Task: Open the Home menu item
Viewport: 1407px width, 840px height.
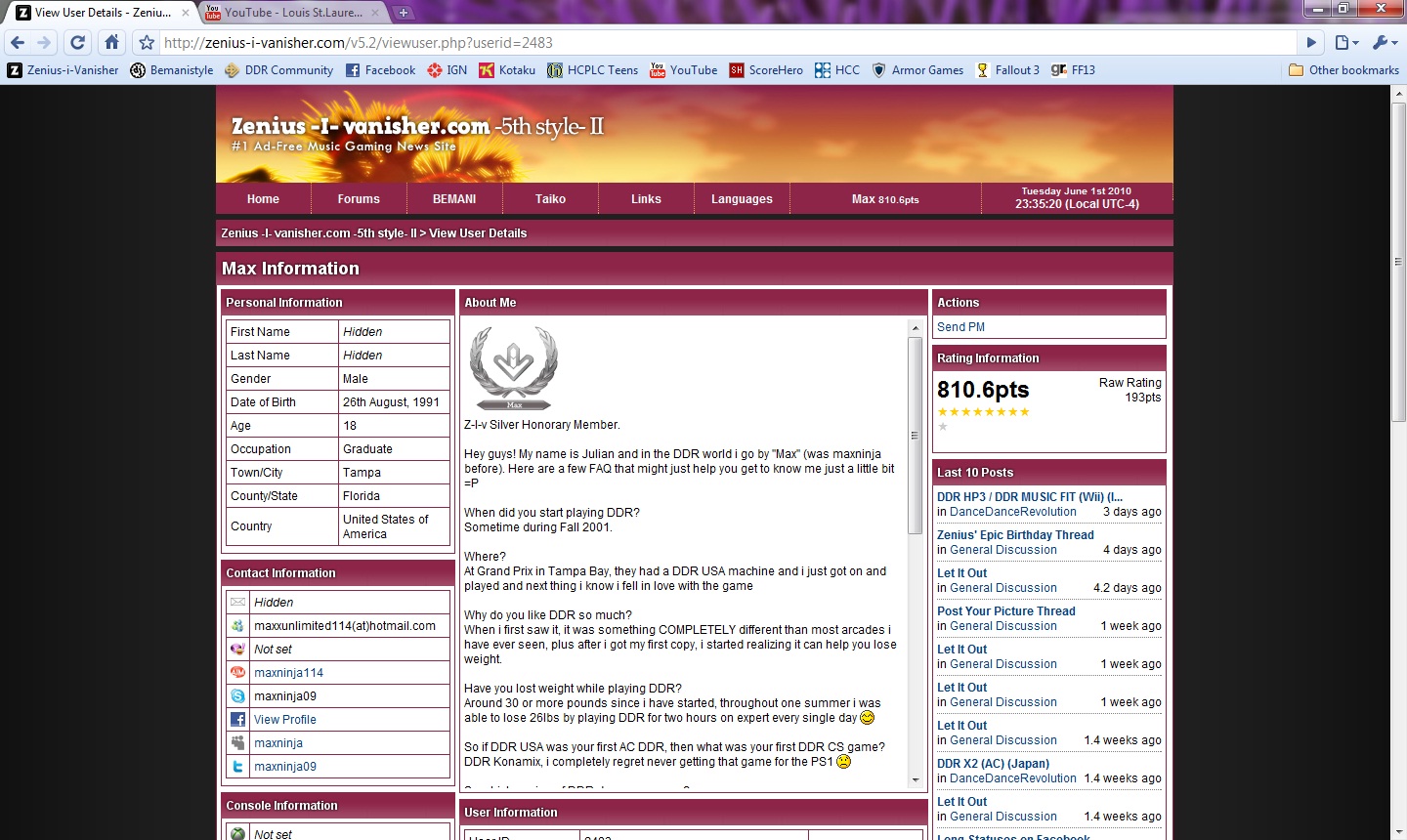Action: (x=263, y=198)
